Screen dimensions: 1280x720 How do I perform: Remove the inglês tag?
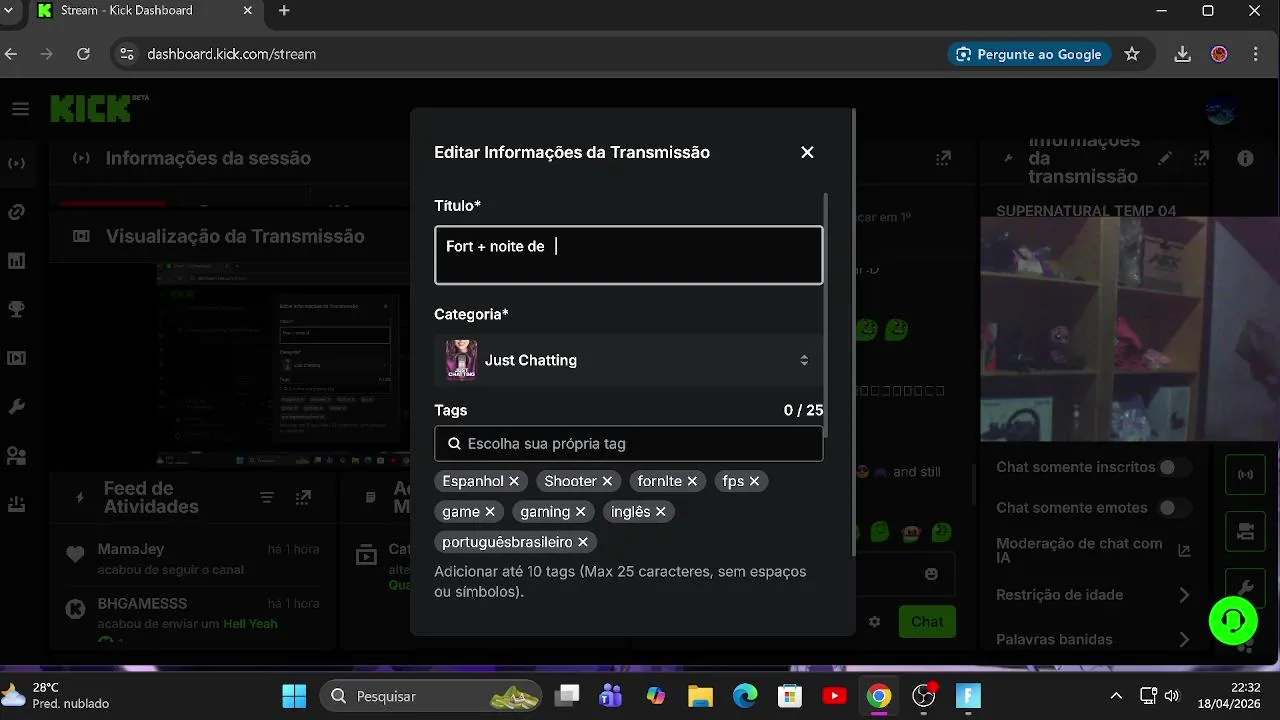point(661,511)
